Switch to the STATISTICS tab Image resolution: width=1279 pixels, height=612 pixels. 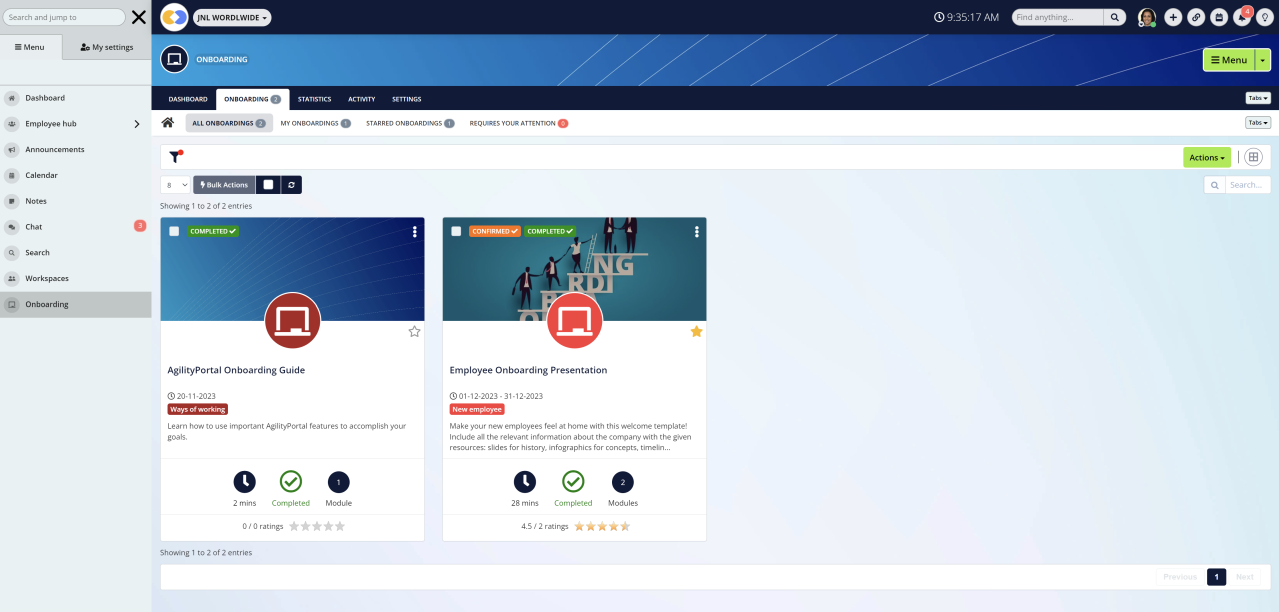(x=314, y=99)
